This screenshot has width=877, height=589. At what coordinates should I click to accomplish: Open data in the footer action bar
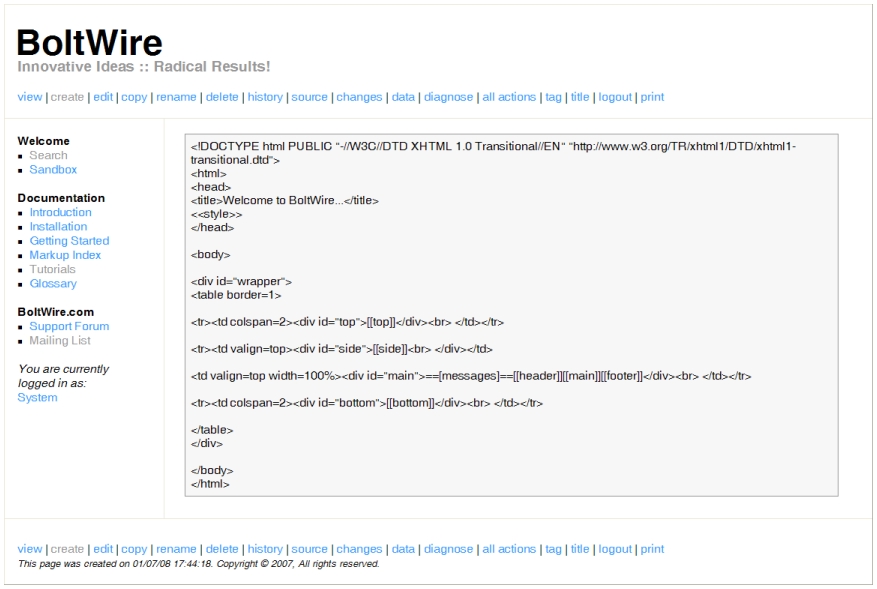[403, 549]
